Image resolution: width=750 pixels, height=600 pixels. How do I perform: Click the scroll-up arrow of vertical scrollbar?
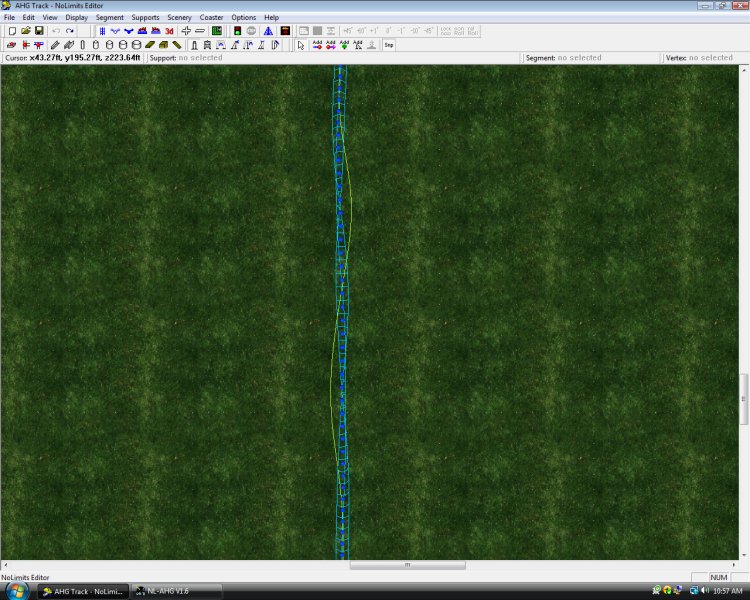(744, 70)
